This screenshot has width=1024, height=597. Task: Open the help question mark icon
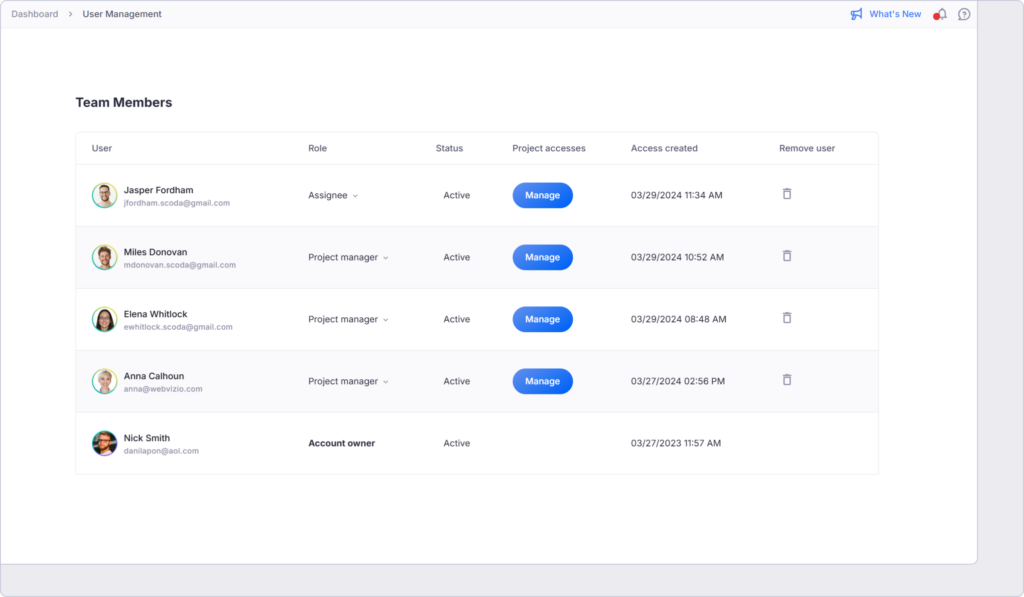coord(964,14)
